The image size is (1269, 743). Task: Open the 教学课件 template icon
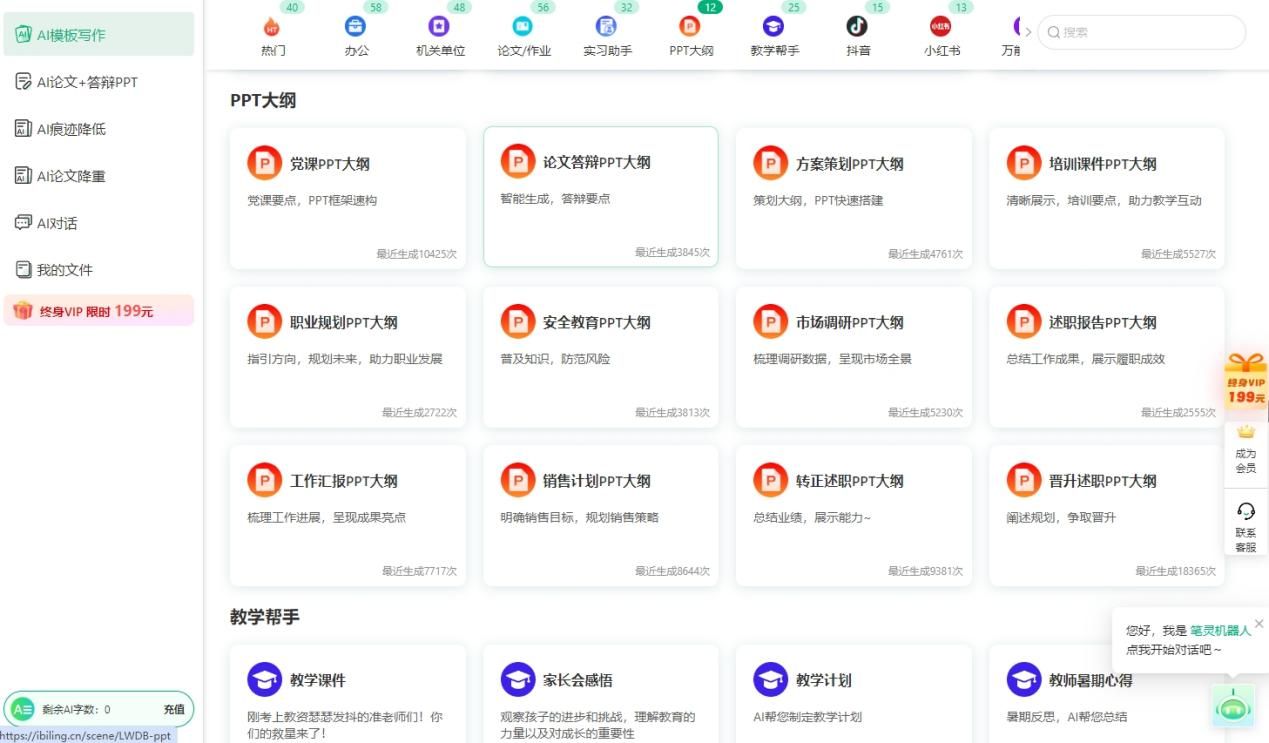click(264, 680)
